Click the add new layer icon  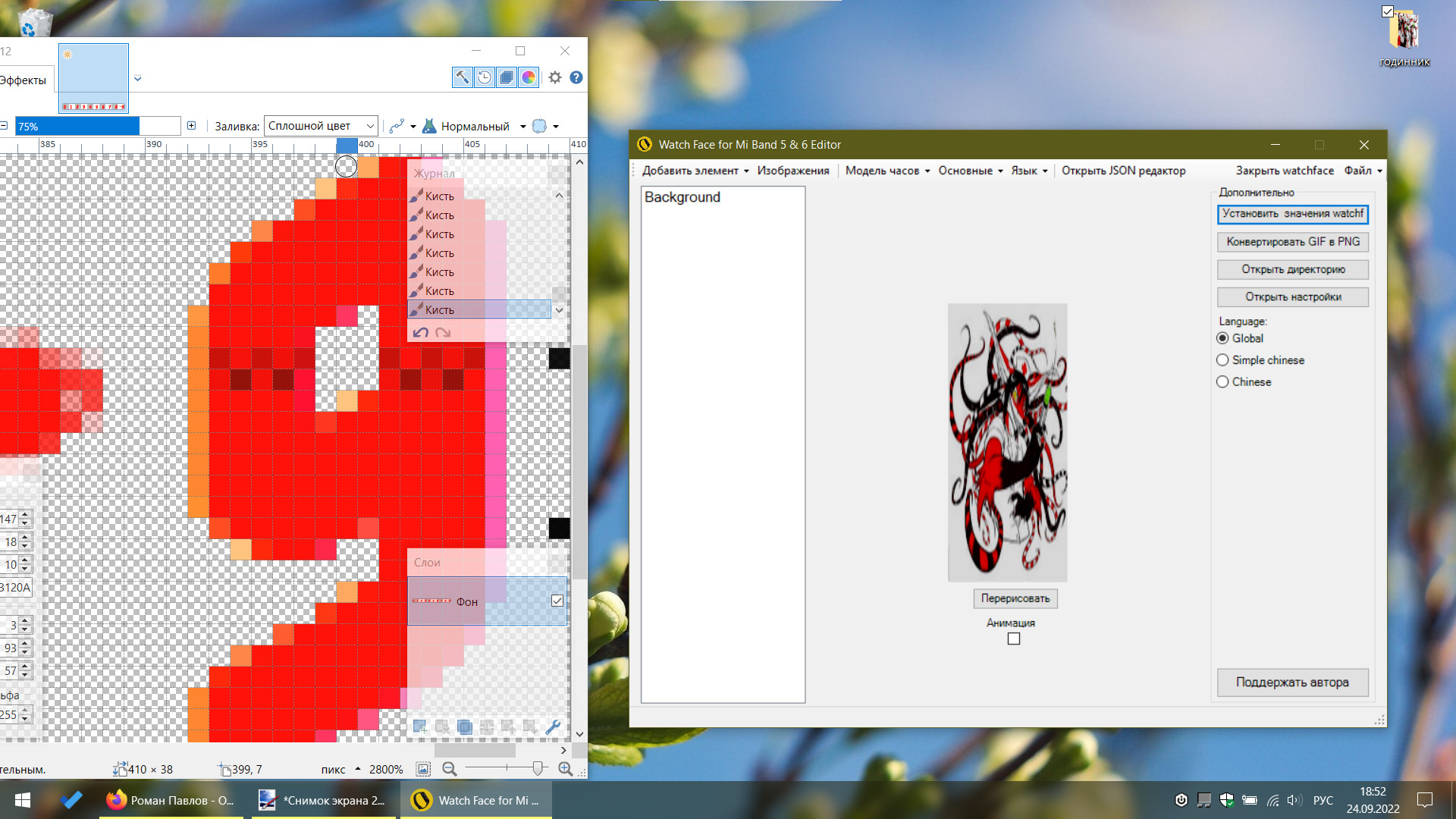[x=419, y=726]
